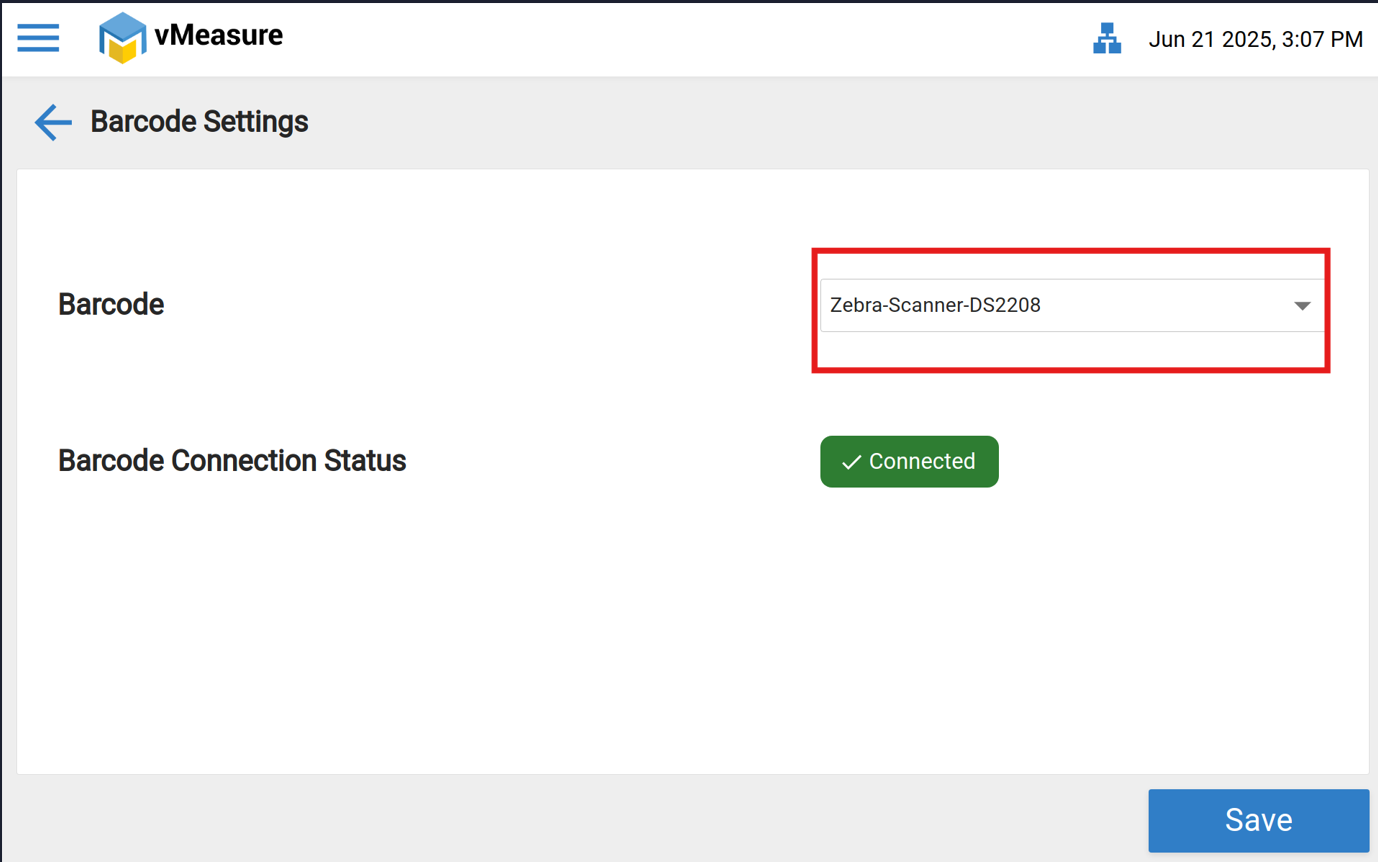Click the vMeasure brand name text

pyautogui.click(x=218, y=36)
